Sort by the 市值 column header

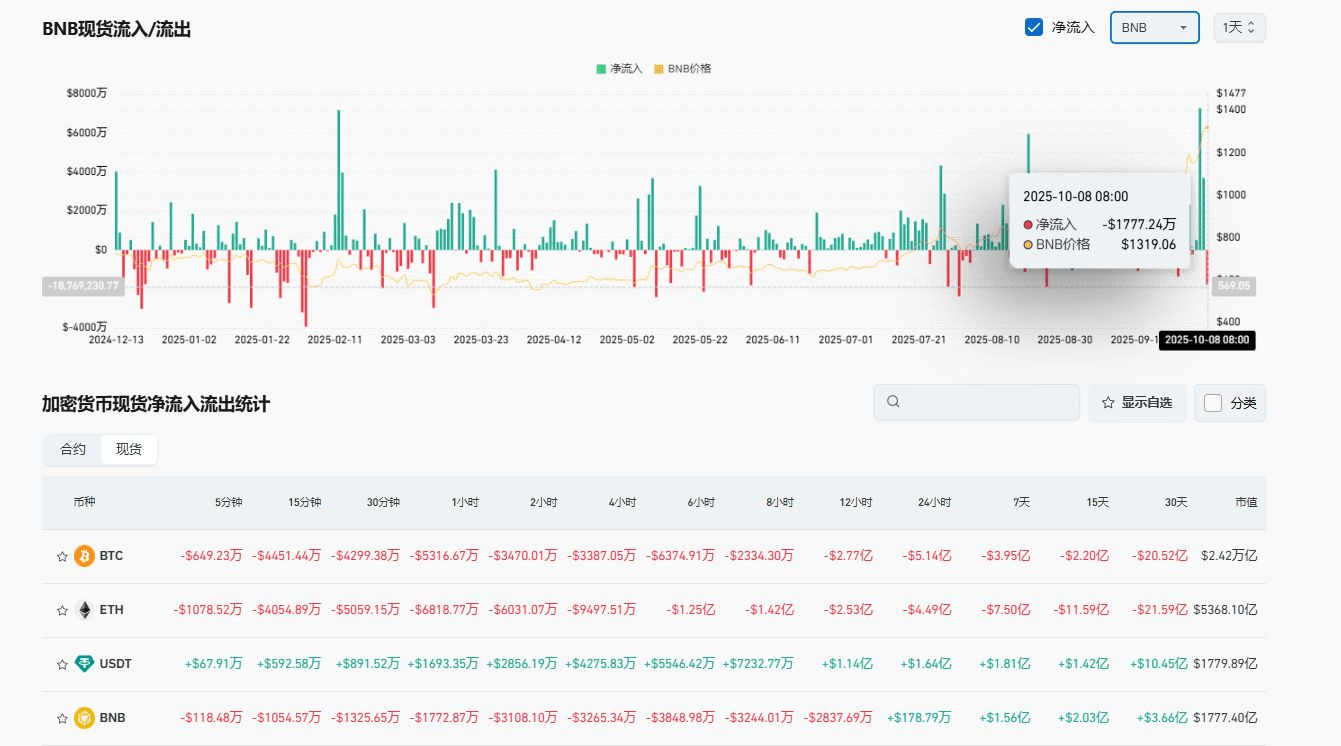(1246, 503)
